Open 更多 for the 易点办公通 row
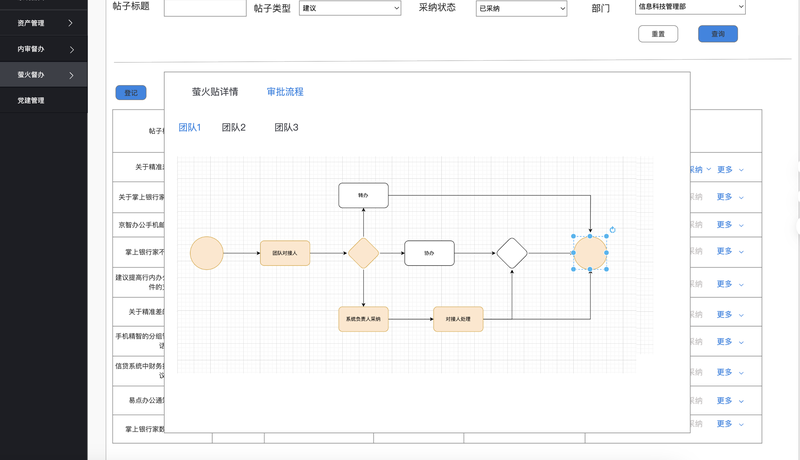Image resolution: width=800 pixels, height=460 pixels. [730, 401]
